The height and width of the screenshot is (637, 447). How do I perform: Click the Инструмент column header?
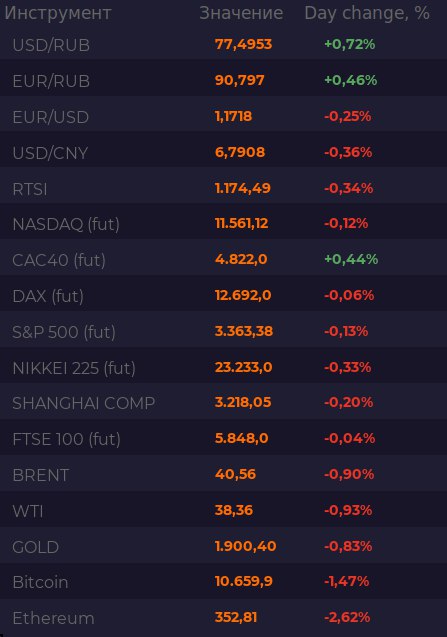pyautogui.click(x=58, y=13)
